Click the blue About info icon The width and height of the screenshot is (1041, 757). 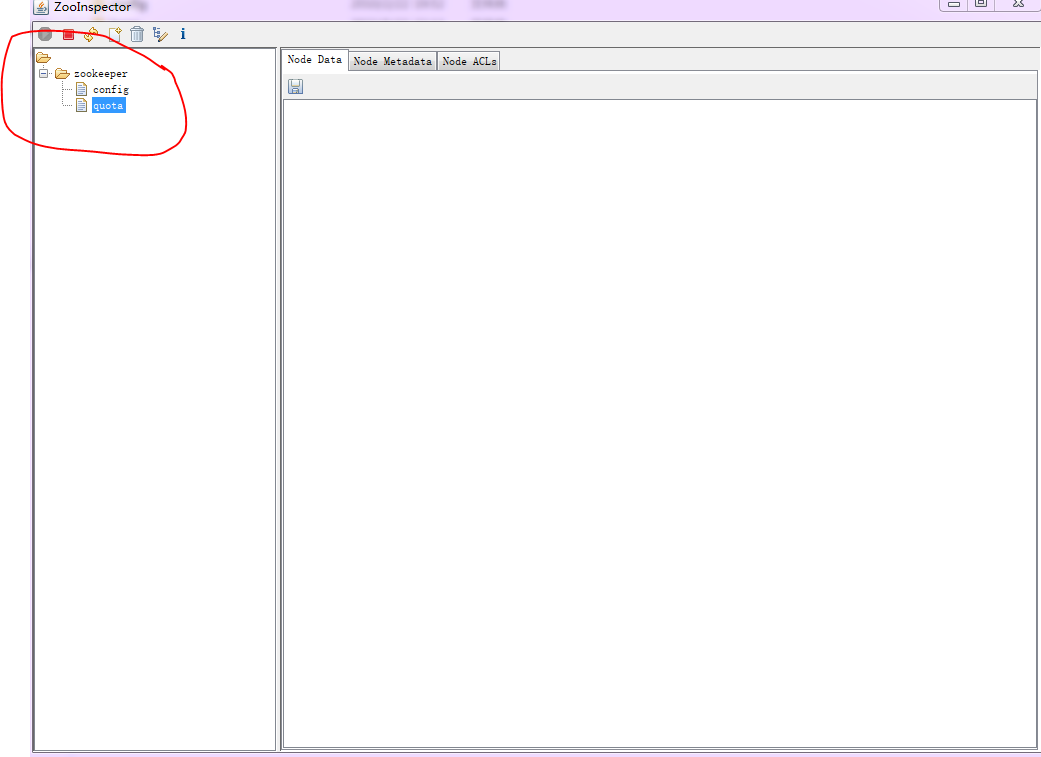tap(183, 34)
